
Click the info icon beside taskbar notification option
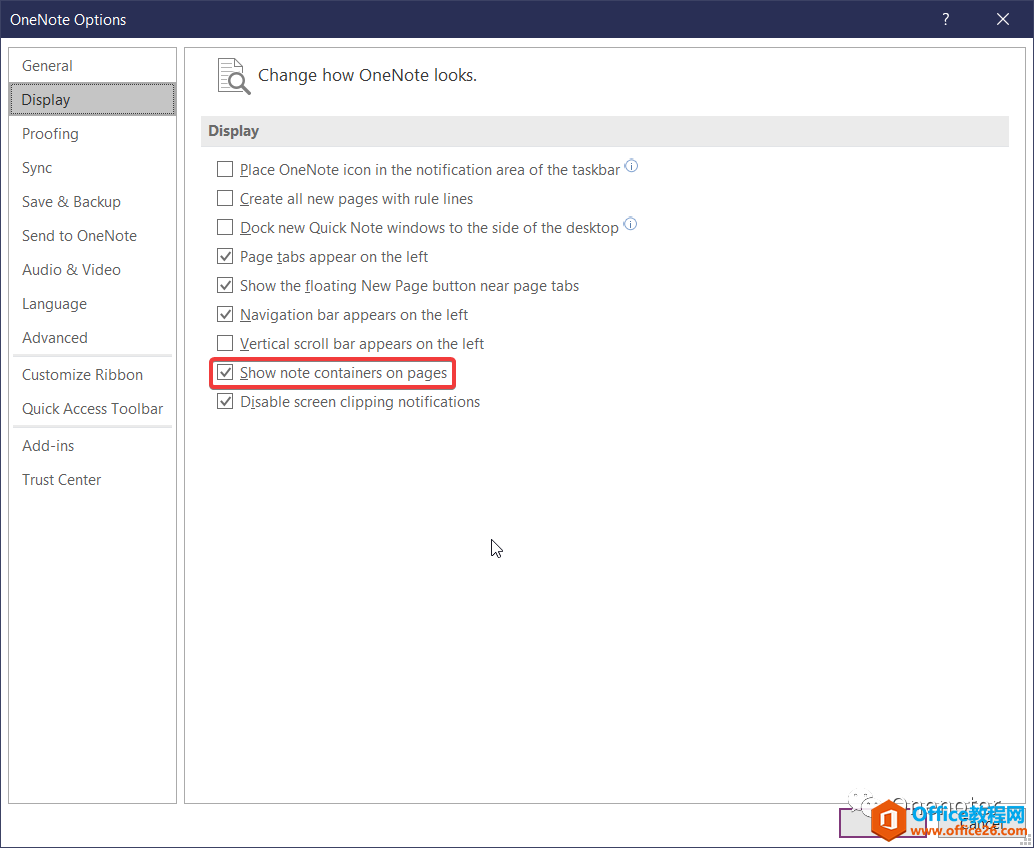631,166
